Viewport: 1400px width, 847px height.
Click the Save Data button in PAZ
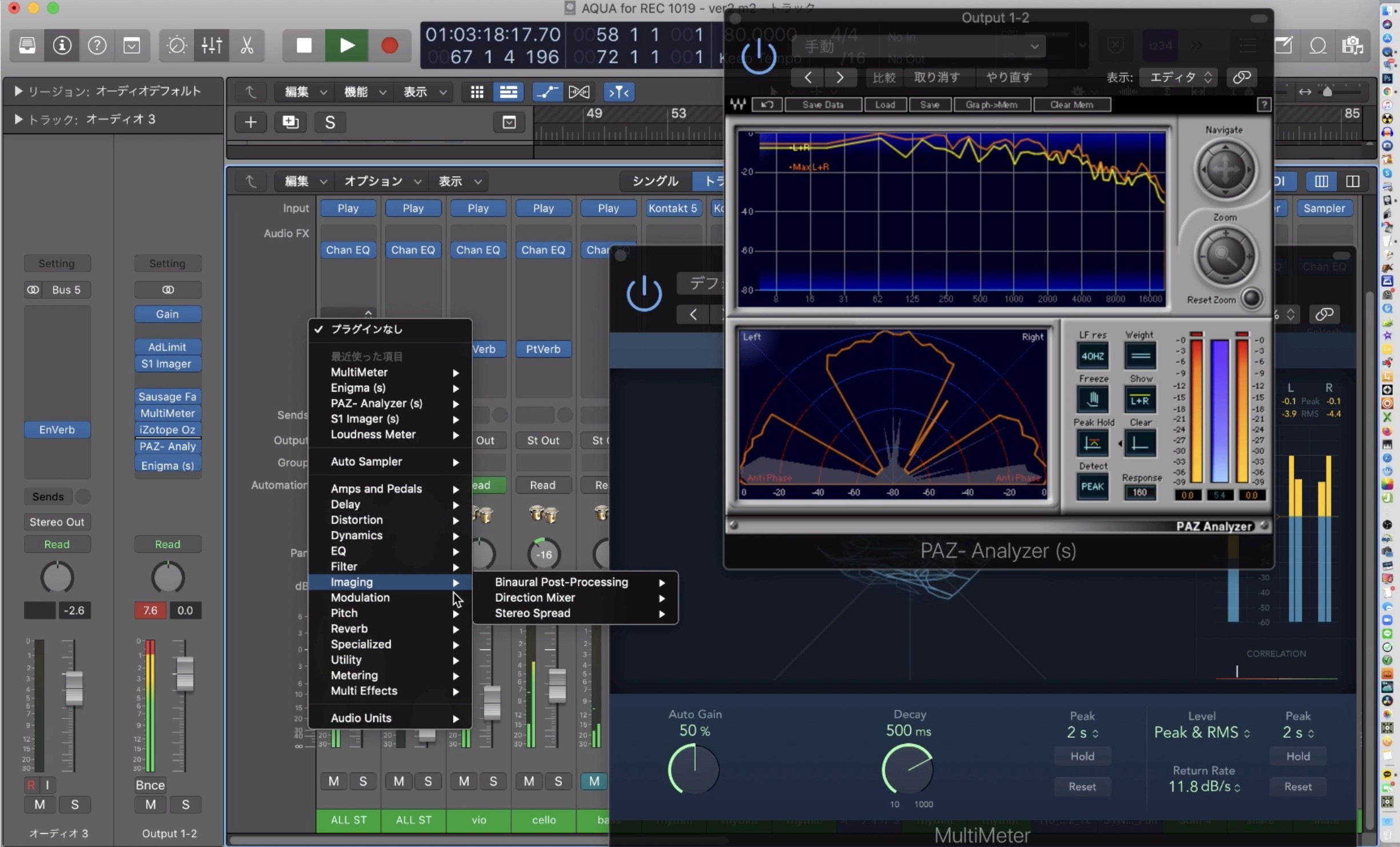tap(823, 105)
